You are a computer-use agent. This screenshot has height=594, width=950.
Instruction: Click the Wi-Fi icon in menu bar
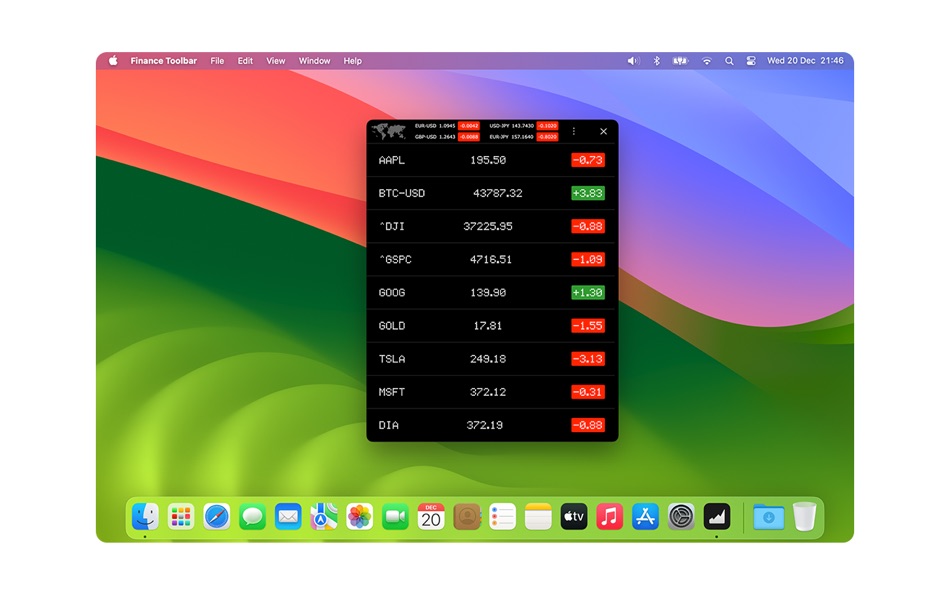pos(706,61)
